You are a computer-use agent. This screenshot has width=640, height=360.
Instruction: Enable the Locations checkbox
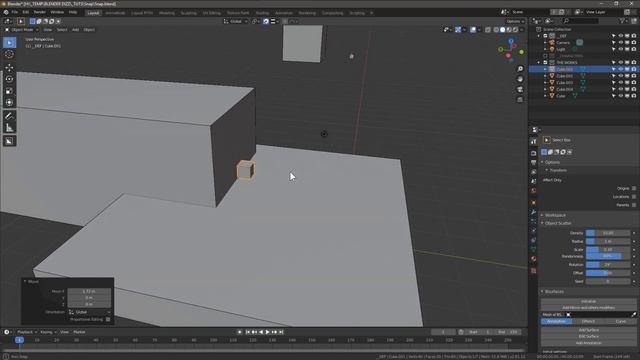click(x=634, y=197)
